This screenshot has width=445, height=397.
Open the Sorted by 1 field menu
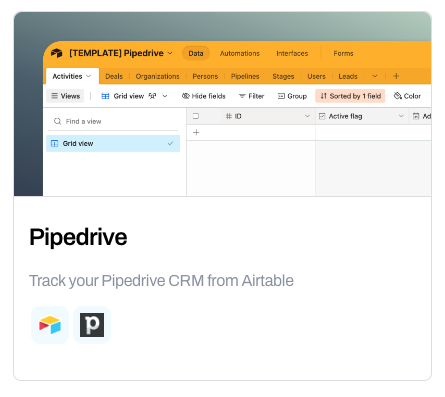tap(350, 96)
